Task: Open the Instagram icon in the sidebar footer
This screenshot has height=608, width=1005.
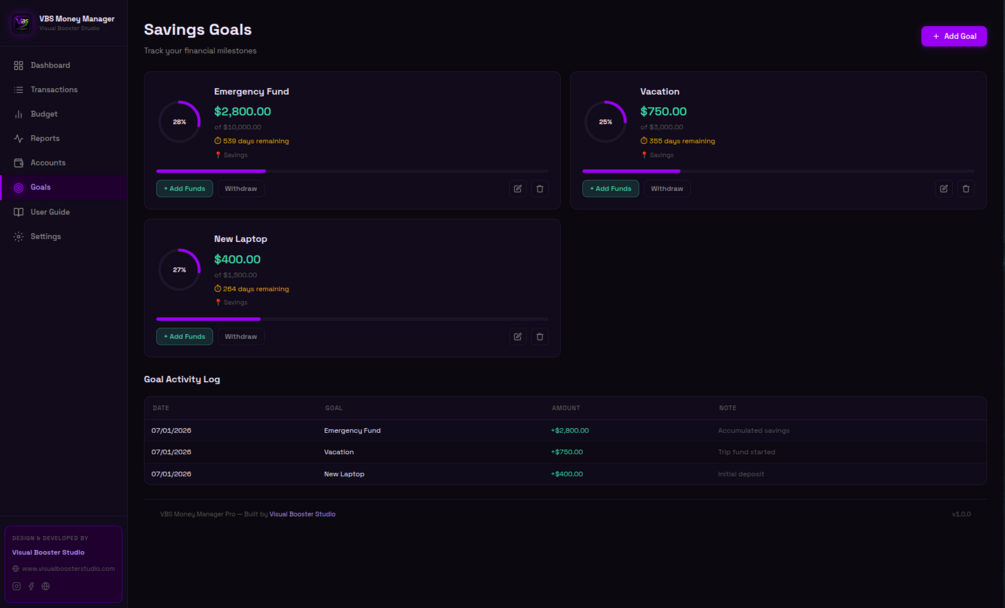Action: tap(17, 586)
